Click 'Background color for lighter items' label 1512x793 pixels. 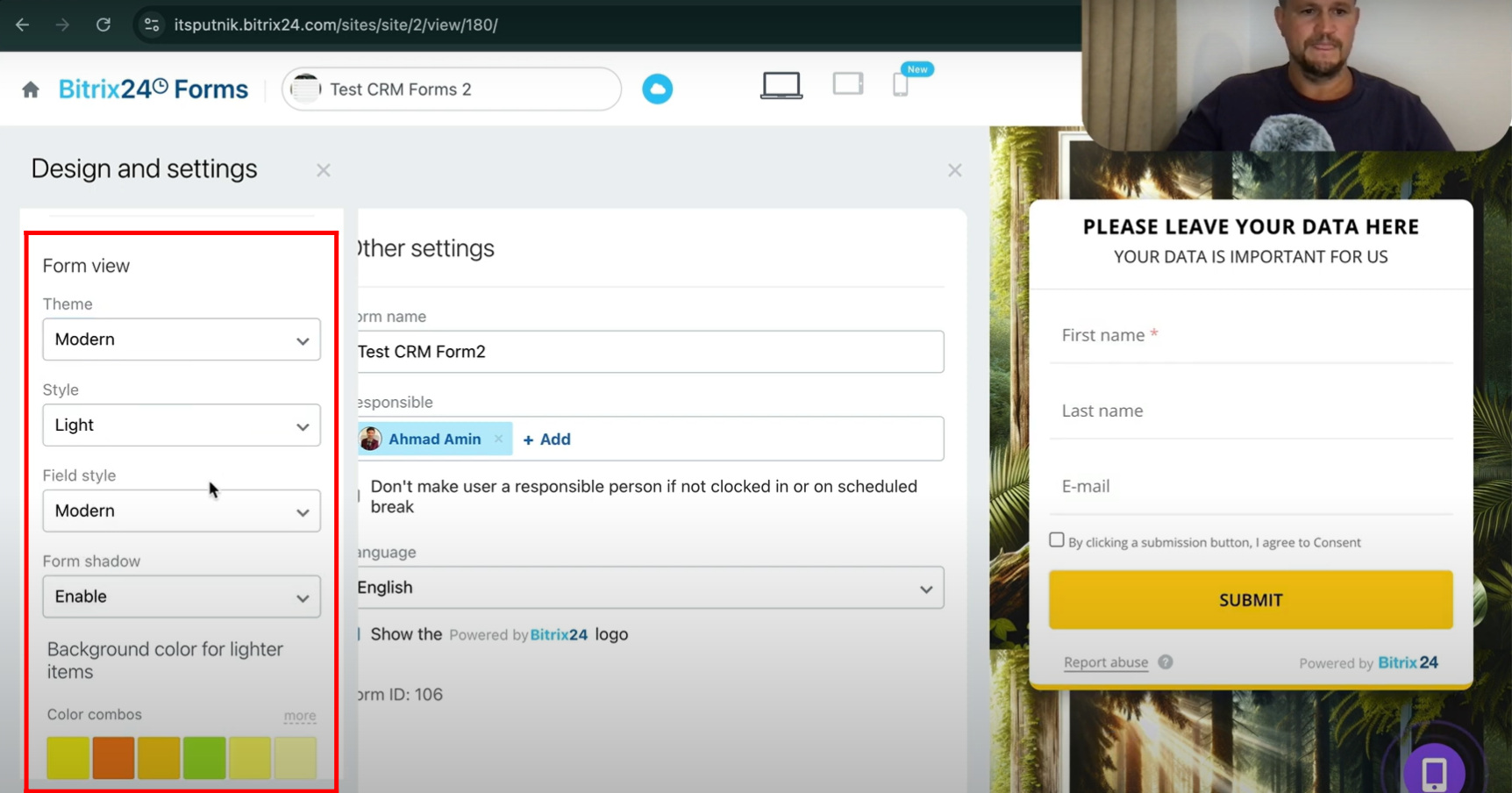point(165,661)
